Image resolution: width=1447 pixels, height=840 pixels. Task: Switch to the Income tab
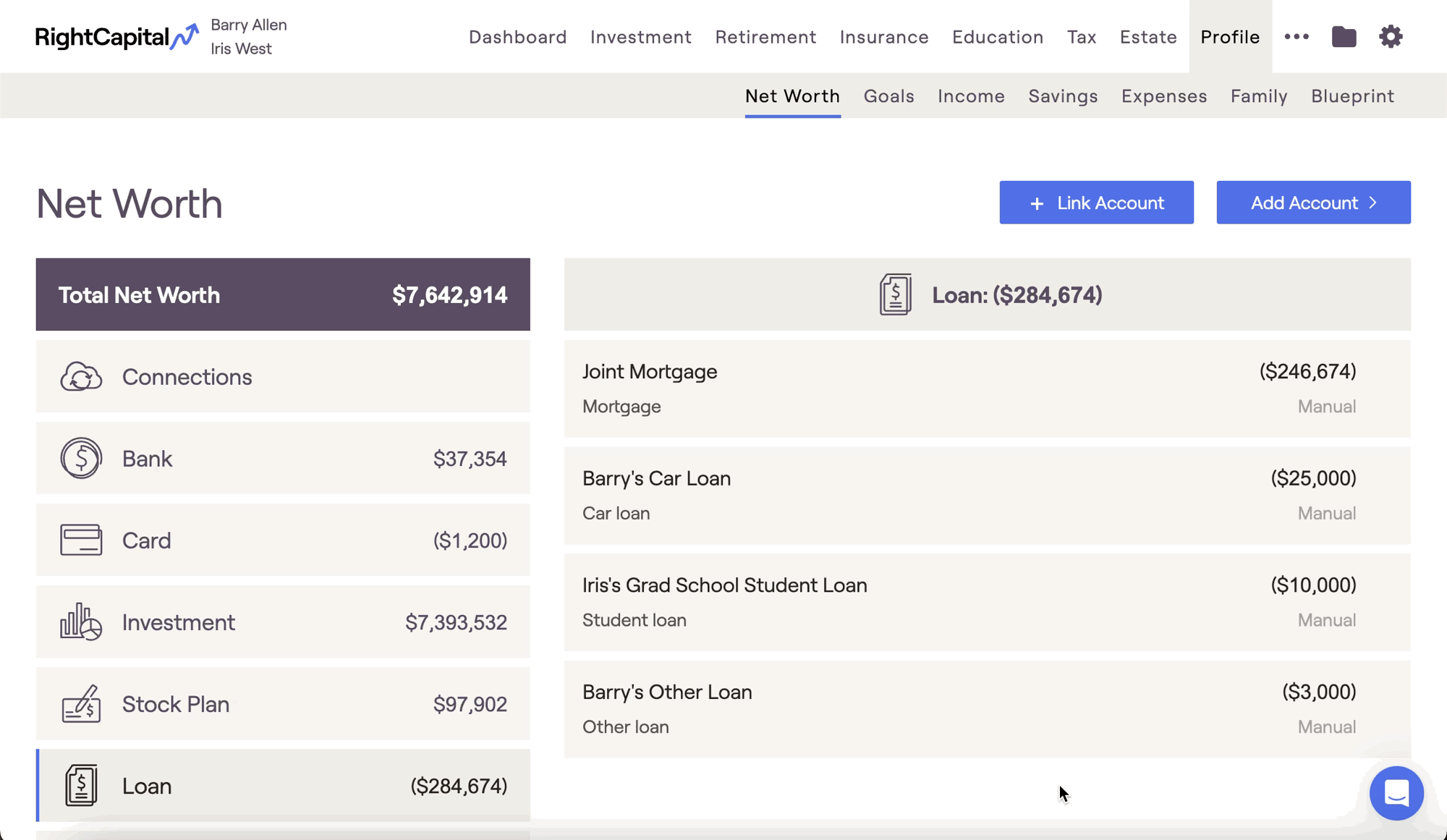[971, 96]
